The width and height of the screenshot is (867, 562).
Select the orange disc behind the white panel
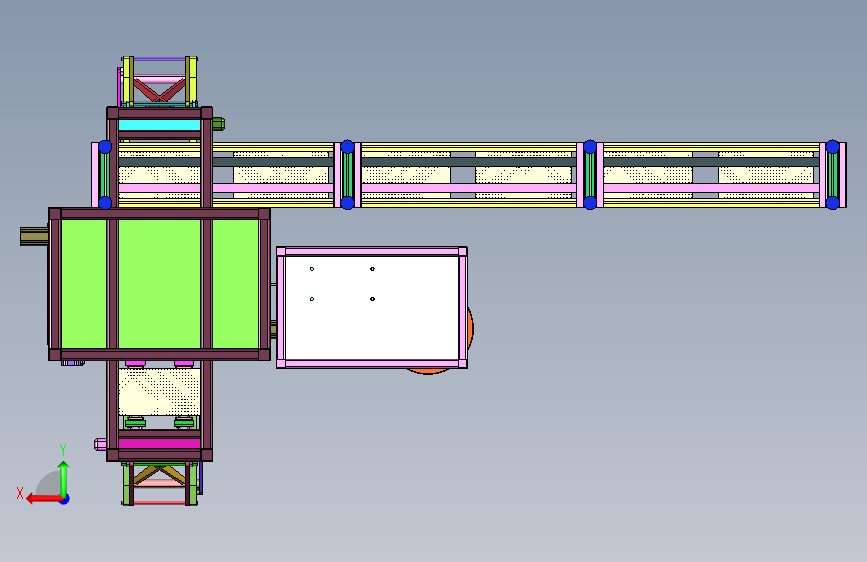click(470, 329)
